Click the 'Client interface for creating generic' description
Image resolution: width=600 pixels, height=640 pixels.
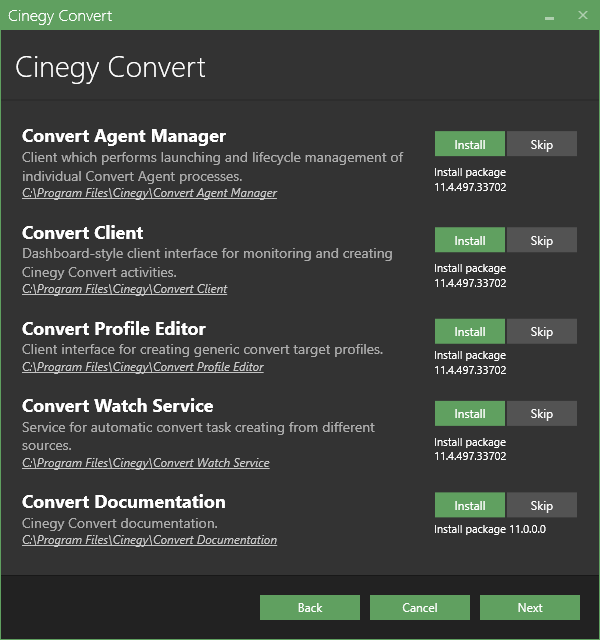(x=202, y=350)
